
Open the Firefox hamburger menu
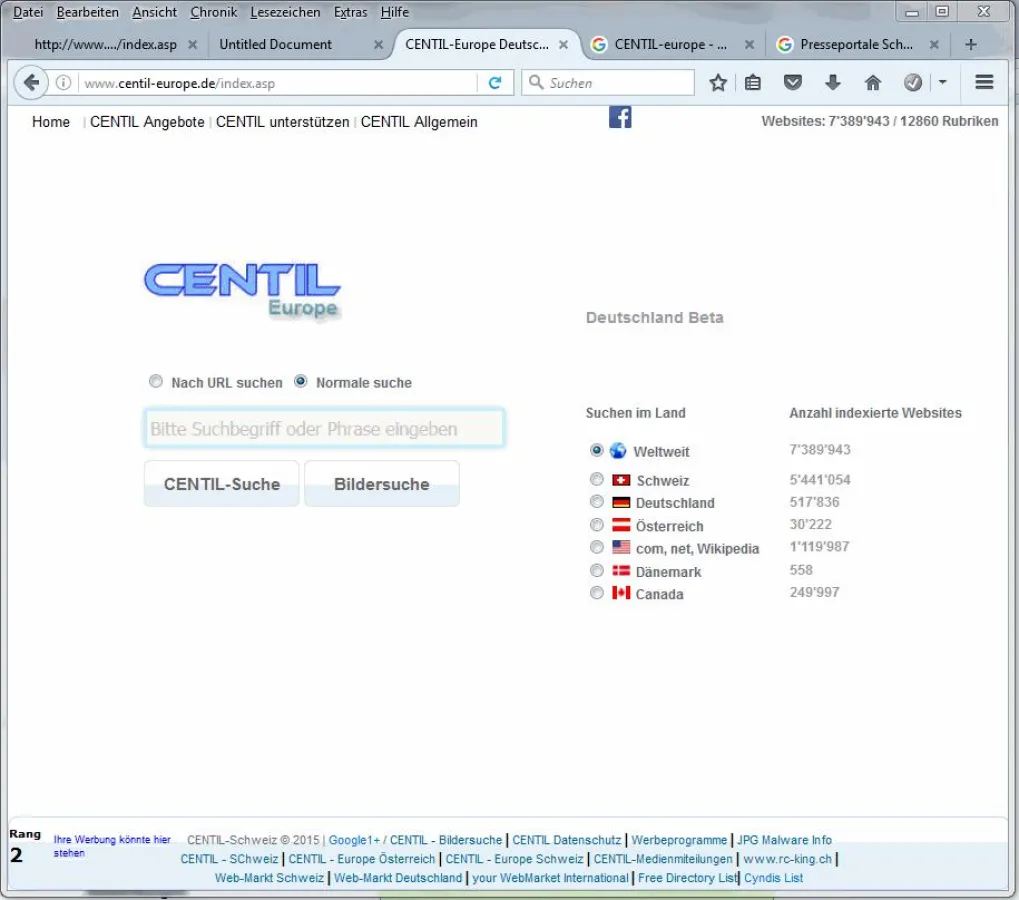click(984, 83)
